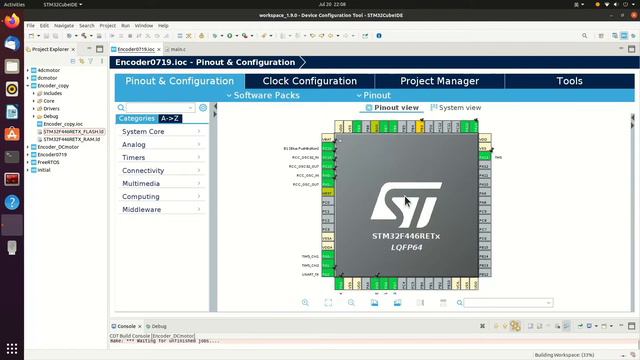
Task: Click the rotate clockwise pinout icon
Action: point(374,302)
